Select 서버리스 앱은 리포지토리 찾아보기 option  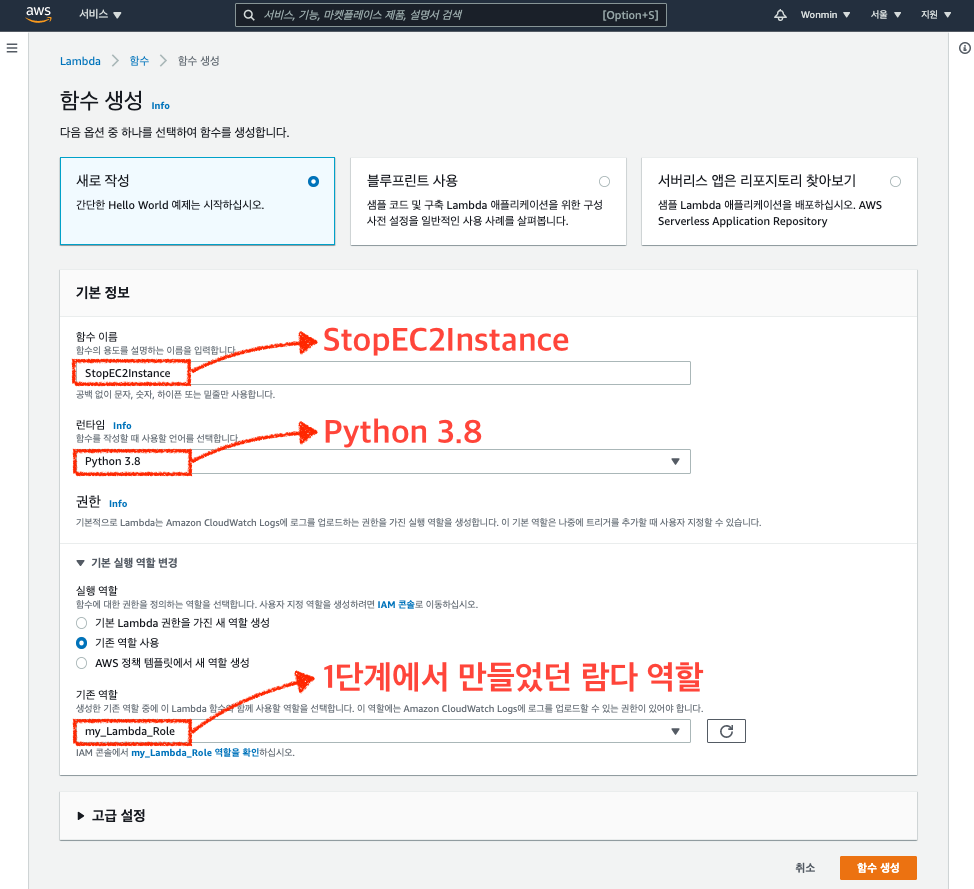779,201
